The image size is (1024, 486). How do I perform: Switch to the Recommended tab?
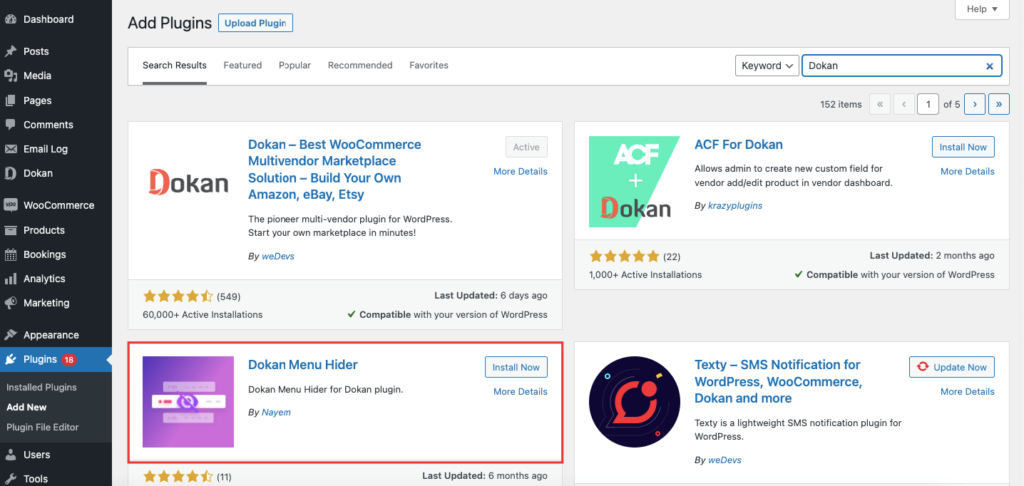tap(360, 65)
